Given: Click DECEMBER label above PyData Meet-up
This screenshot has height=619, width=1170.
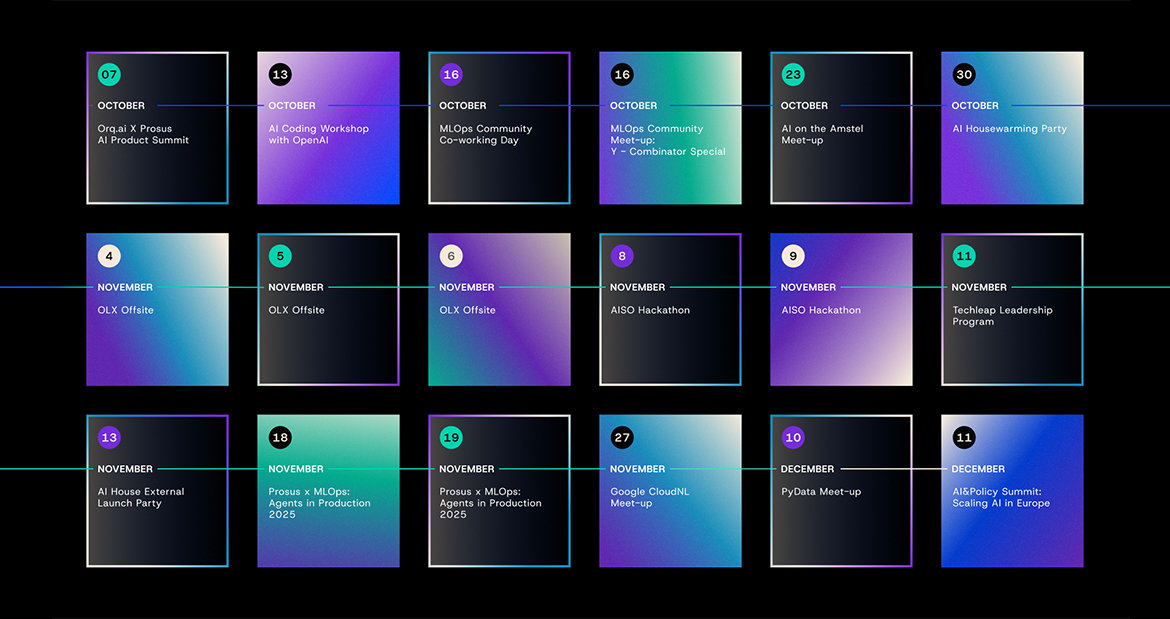Looking at the screenshot, I should click(x=807, y=469).
